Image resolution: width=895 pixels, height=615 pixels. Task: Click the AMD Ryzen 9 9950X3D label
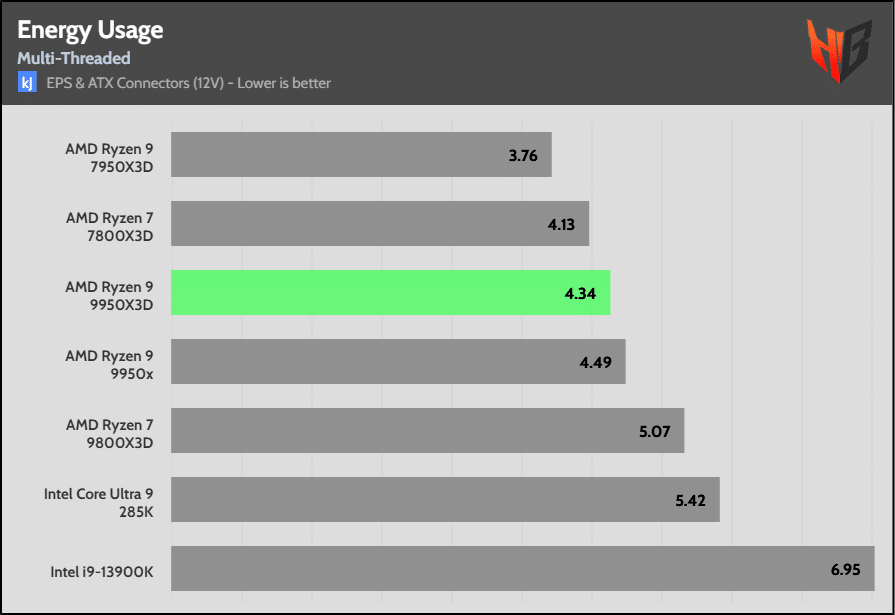pyautogui.click(x=110, y=293)
